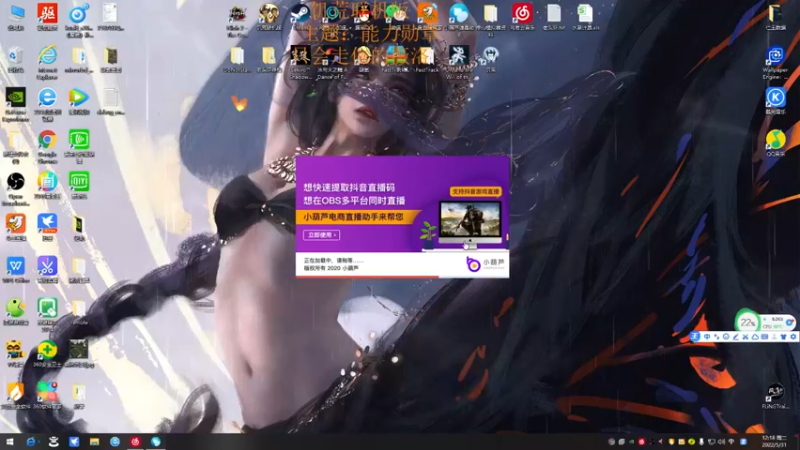Open NetEase Cloud Music from taskbar
Screen dimensions: 800x450
point(135,442)
